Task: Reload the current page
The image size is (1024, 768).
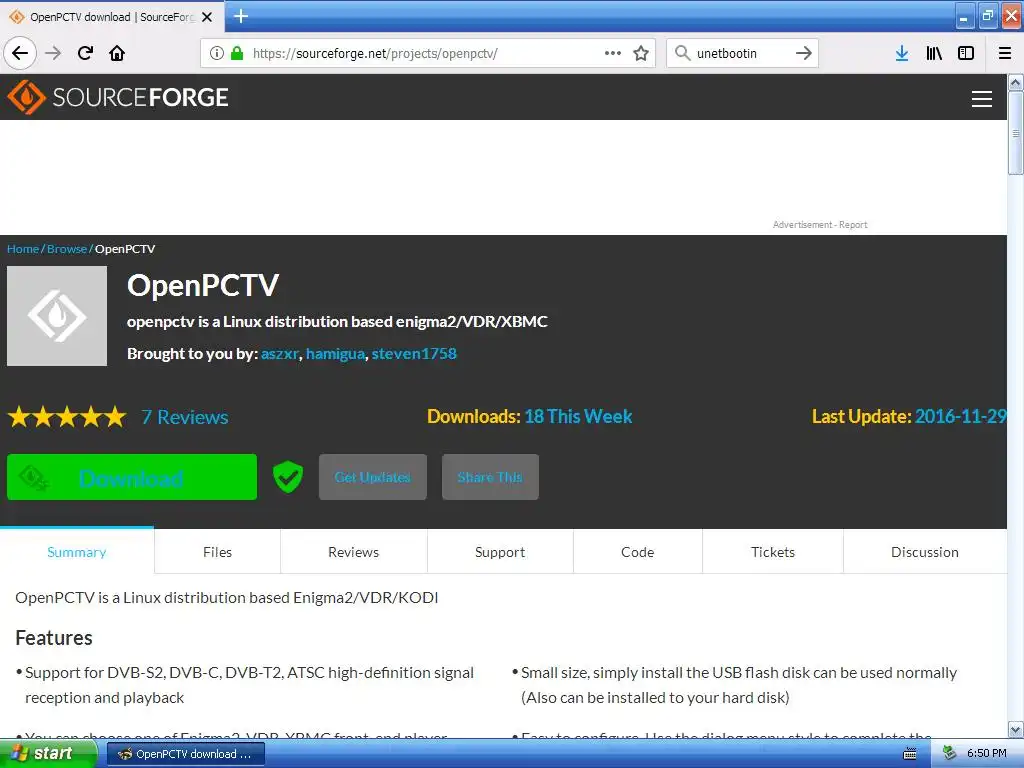Action: coord(85,53)
